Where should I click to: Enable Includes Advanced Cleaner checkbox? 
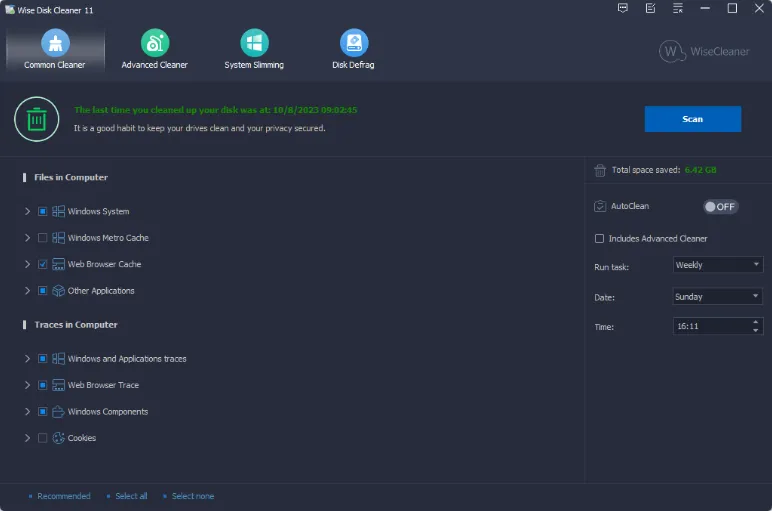tap(599, 238)
